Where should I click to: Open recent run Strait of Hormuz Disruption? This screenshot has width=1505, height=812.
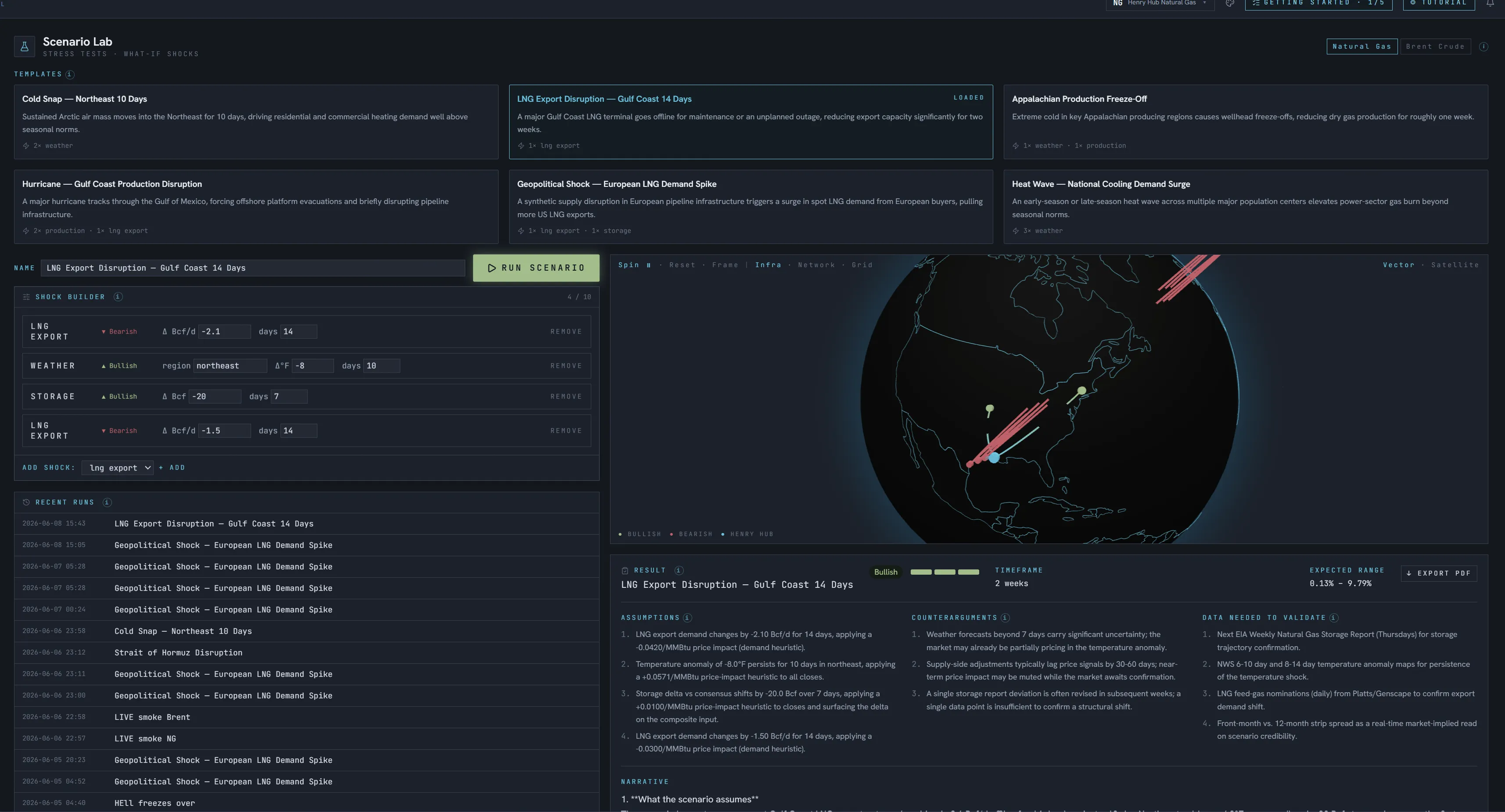(306, 653)
